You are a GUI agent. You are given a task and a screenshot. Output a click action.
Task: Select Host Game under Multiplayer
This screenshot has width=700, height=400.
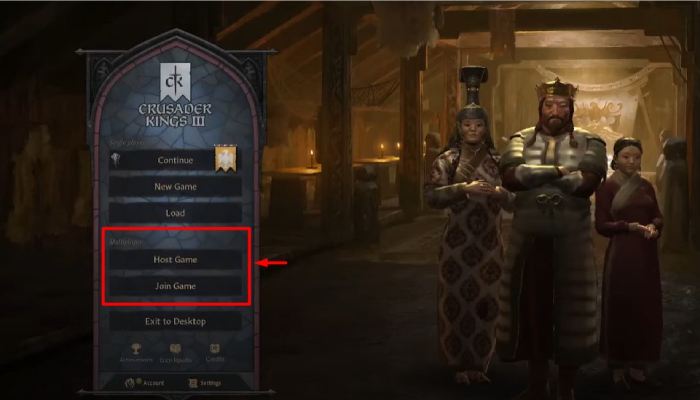175,259
